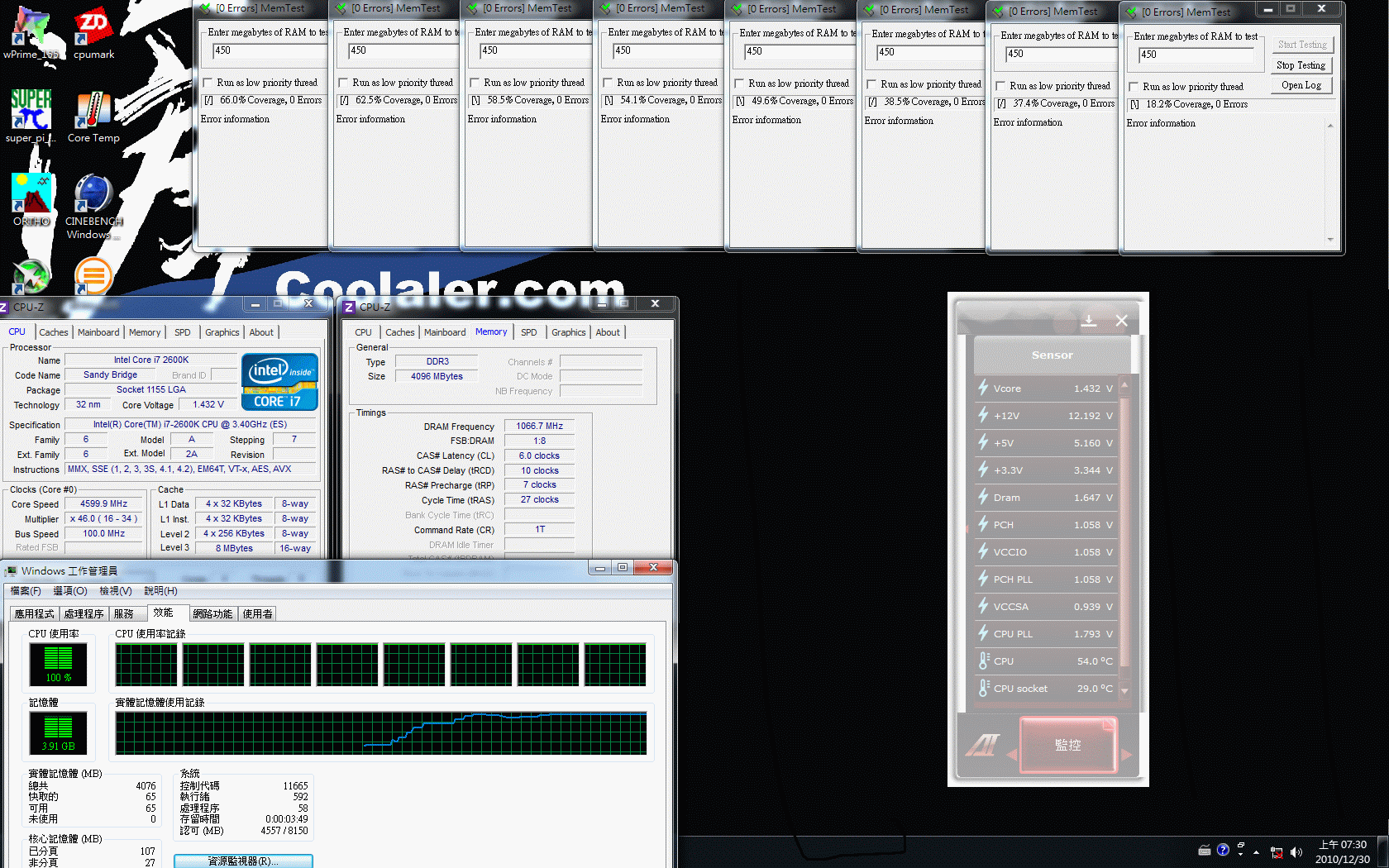Click the Sensor header button
Screen dimensions: 1389x868
(1052, 355)
